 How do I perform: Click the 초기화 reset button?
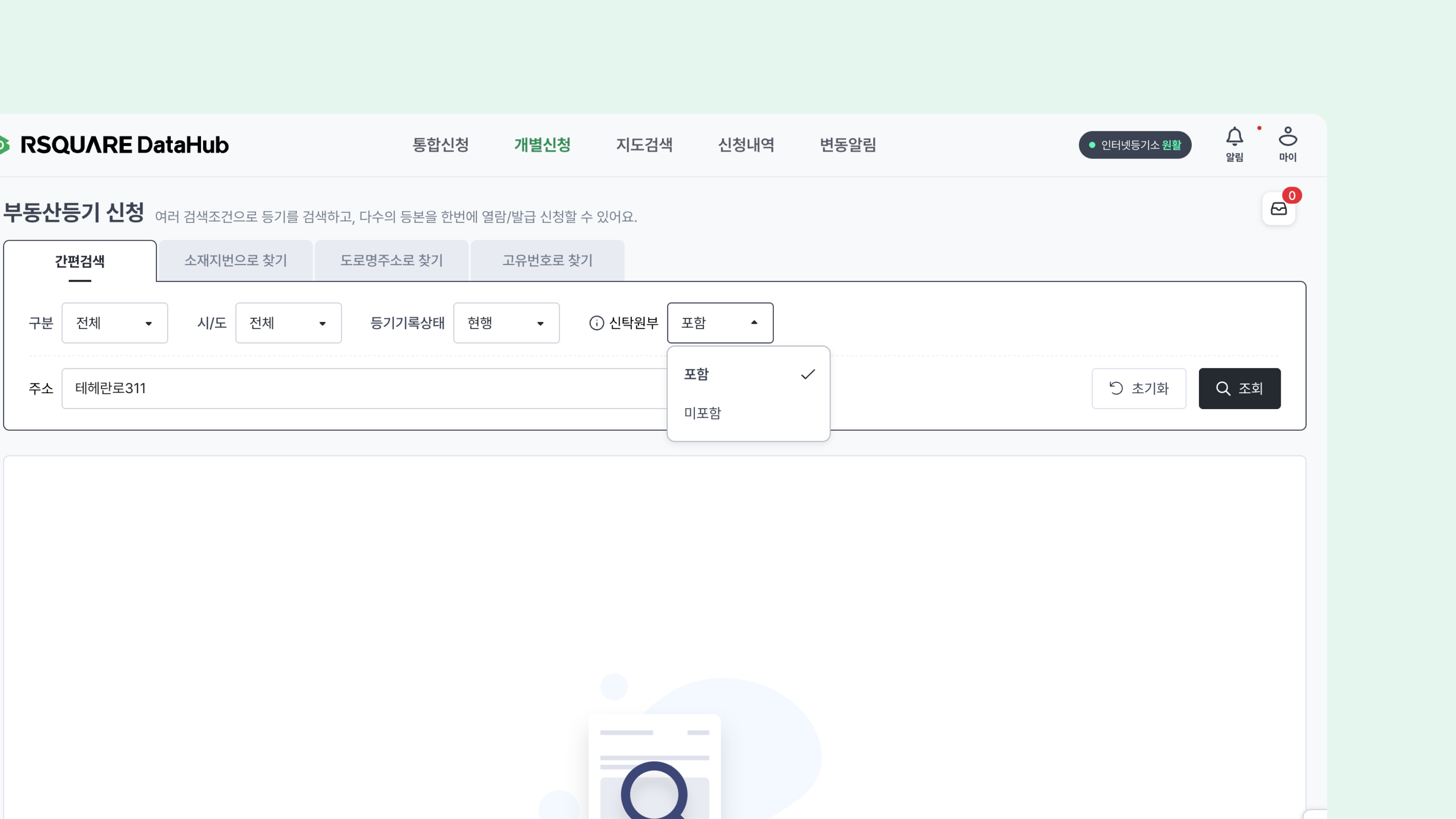pyautogui.click(x=1138, y=388)
